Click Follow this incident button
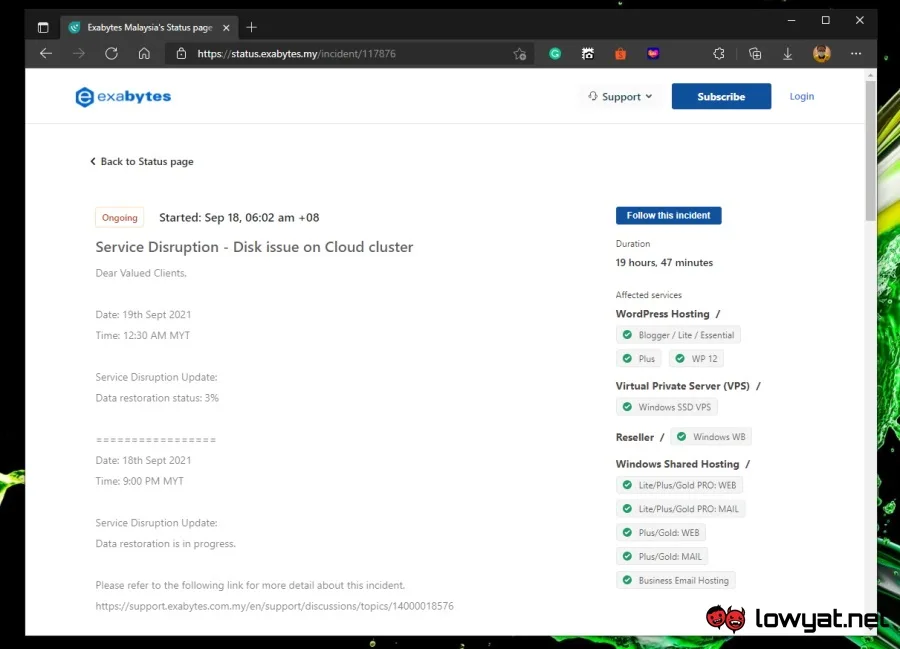The height and width of the screenshot is (649, 900). tap(668, 215)
